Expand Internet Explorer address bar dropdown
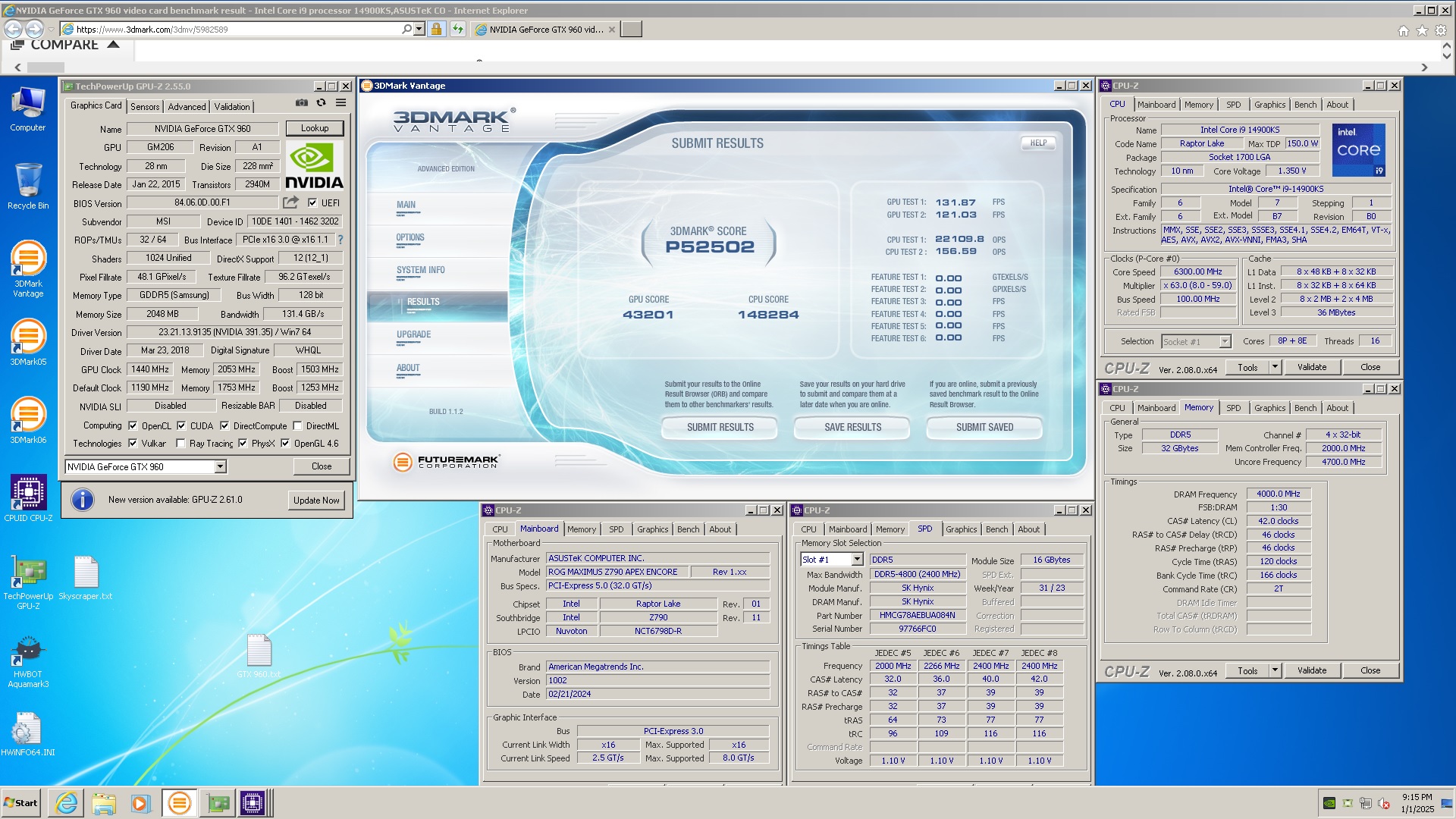The height and width of the screenshot is (819, 1456). pyautogui.click(x=419, y=29)
